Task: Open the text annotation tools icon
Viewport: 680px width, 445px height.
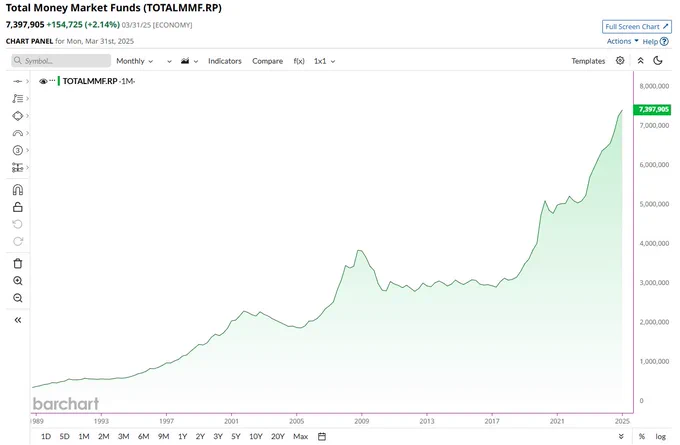Action: coord(17,98)
